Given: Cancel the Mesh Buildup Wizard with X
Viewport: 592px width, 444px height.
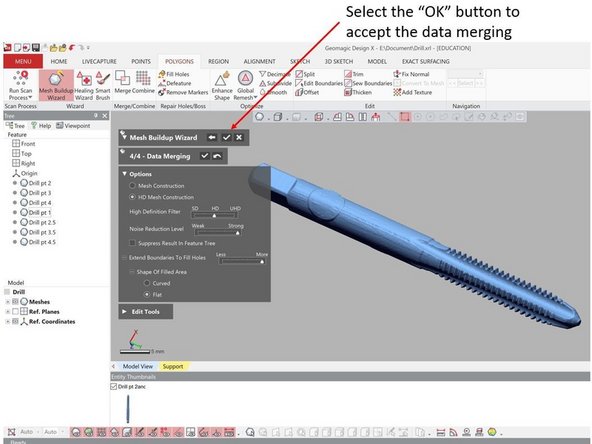Looking at the screenshot, I should (x=239, y=137).
